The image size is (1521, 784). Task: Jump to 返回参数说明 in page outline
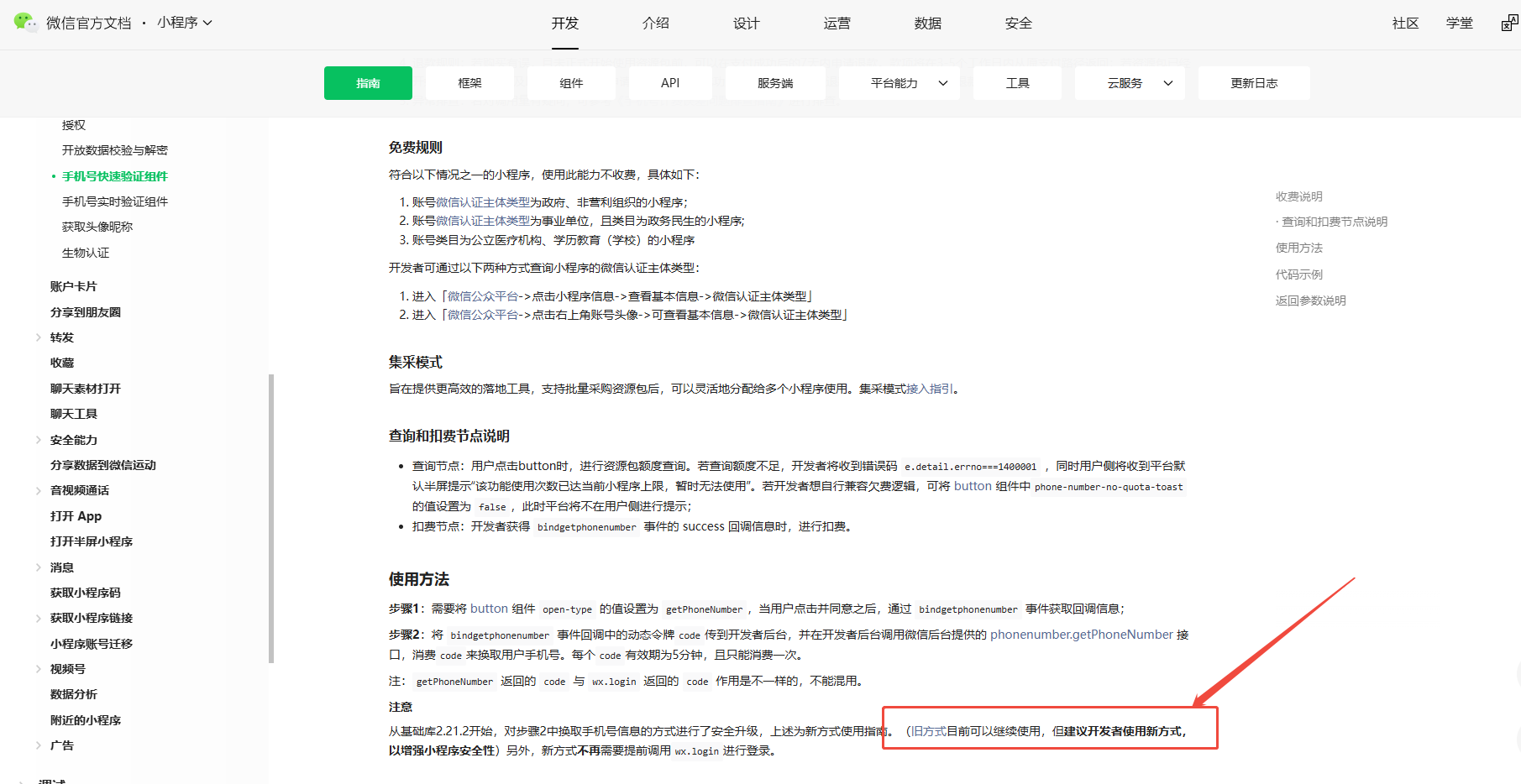pos(1311,301)
